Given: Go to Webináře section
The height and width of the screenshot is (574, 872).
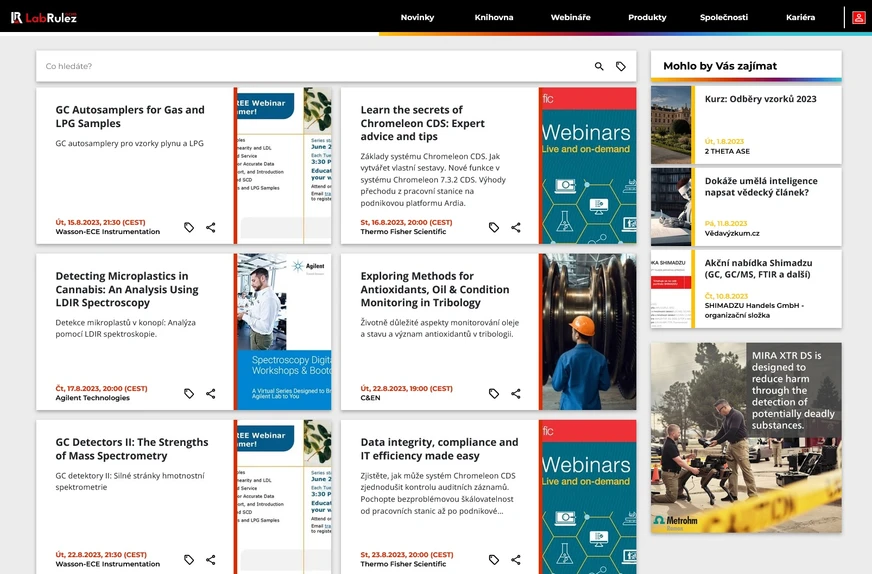Looking at the screenshot, I should [571, 17].
